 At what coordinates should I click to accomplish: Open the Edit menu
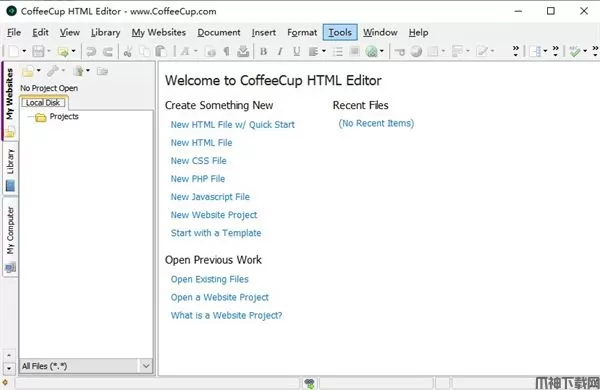click(40, 33)
